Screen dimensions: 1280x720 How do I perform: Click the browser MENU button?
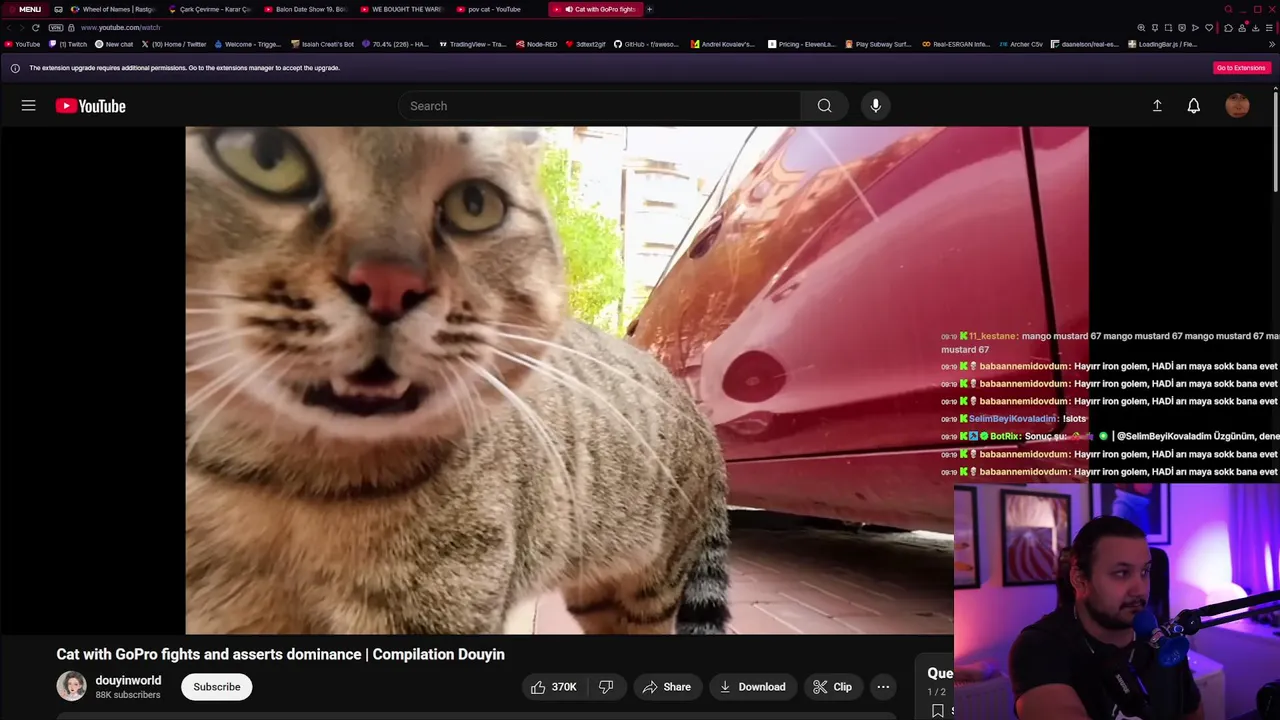click(24, 9)
